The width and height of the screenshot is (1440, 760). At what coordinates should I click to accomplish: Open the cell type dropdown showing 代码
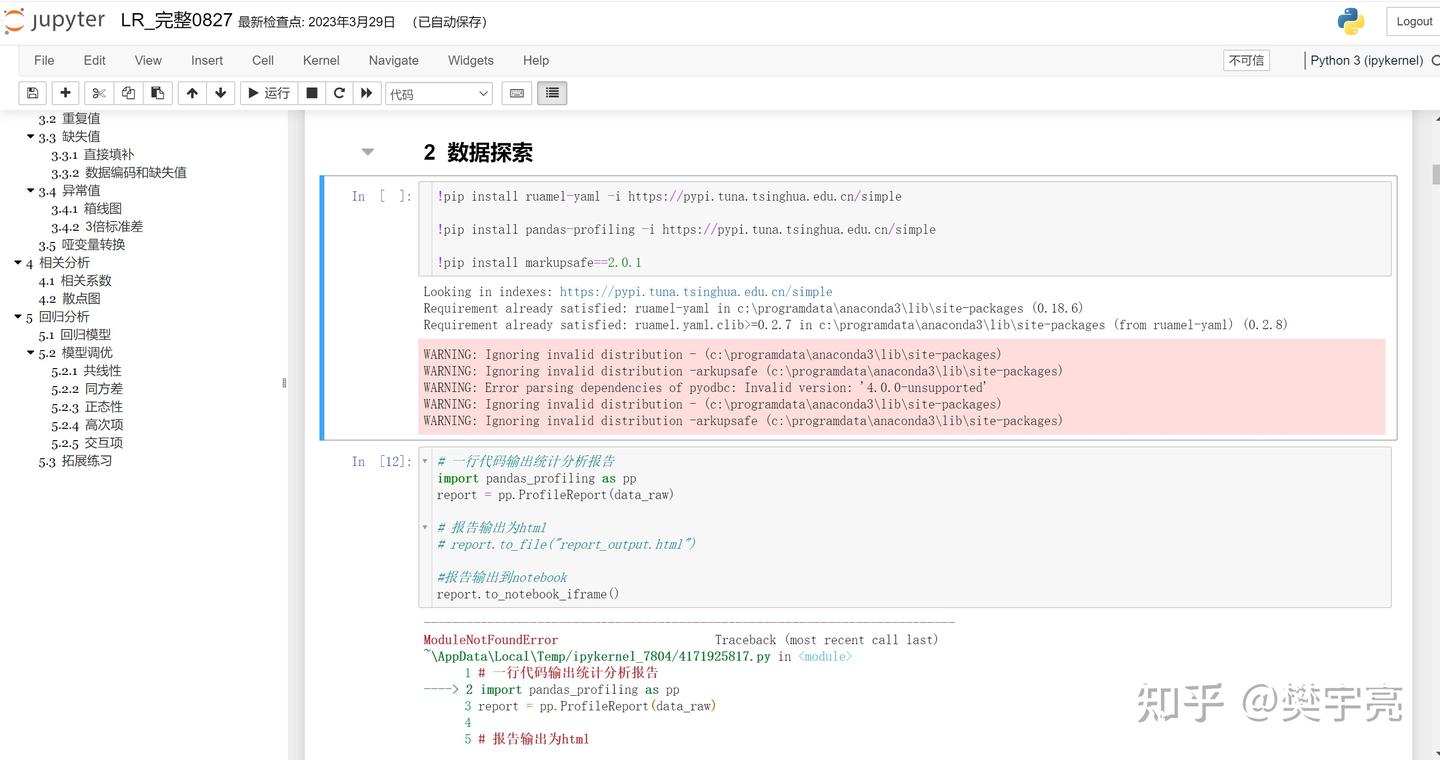(438, 92)
